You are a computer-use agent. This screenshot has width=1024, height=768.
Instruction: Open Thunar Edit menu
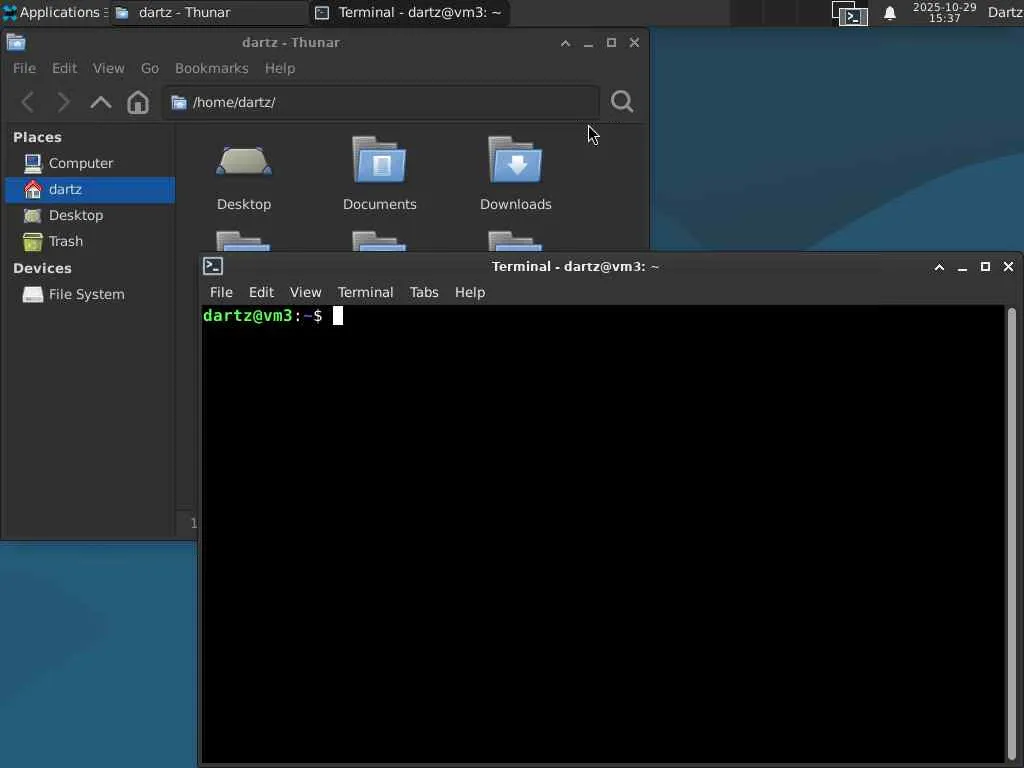point(64,68)
